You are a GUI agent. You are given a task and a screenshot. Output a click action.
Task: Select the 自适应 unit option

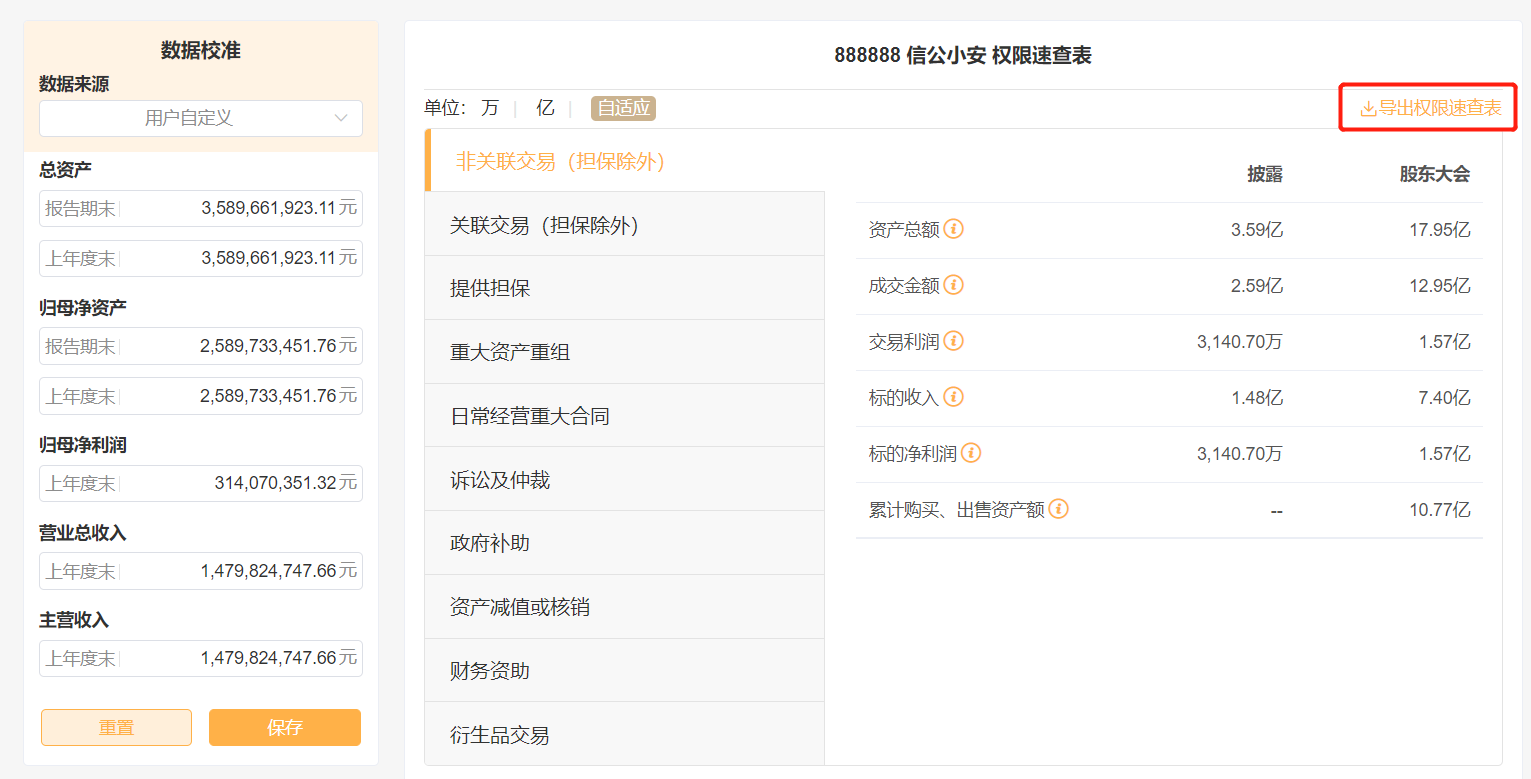coord(623,108)
